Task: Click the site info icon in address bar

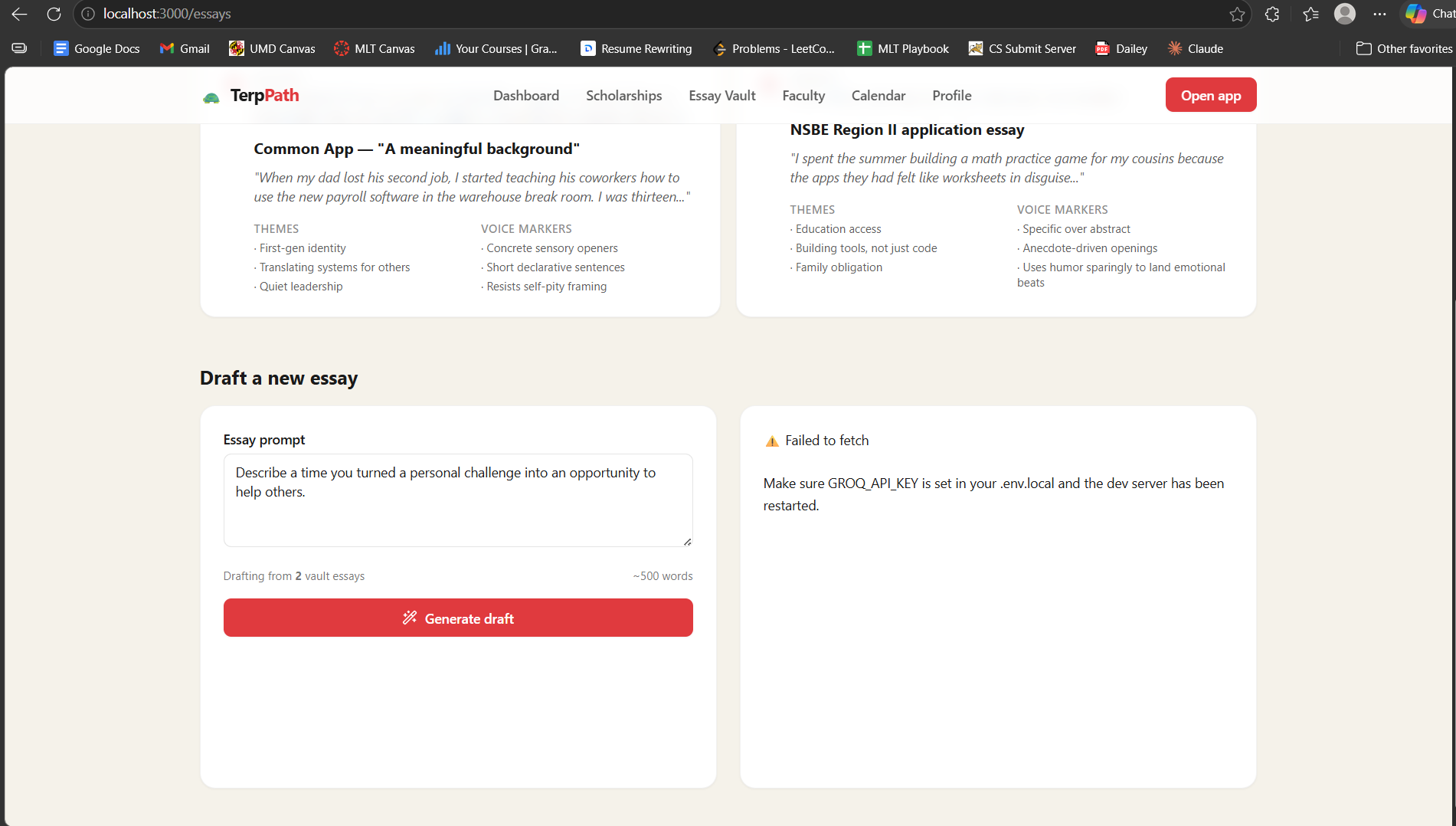Action: click(x=88, y=14)
